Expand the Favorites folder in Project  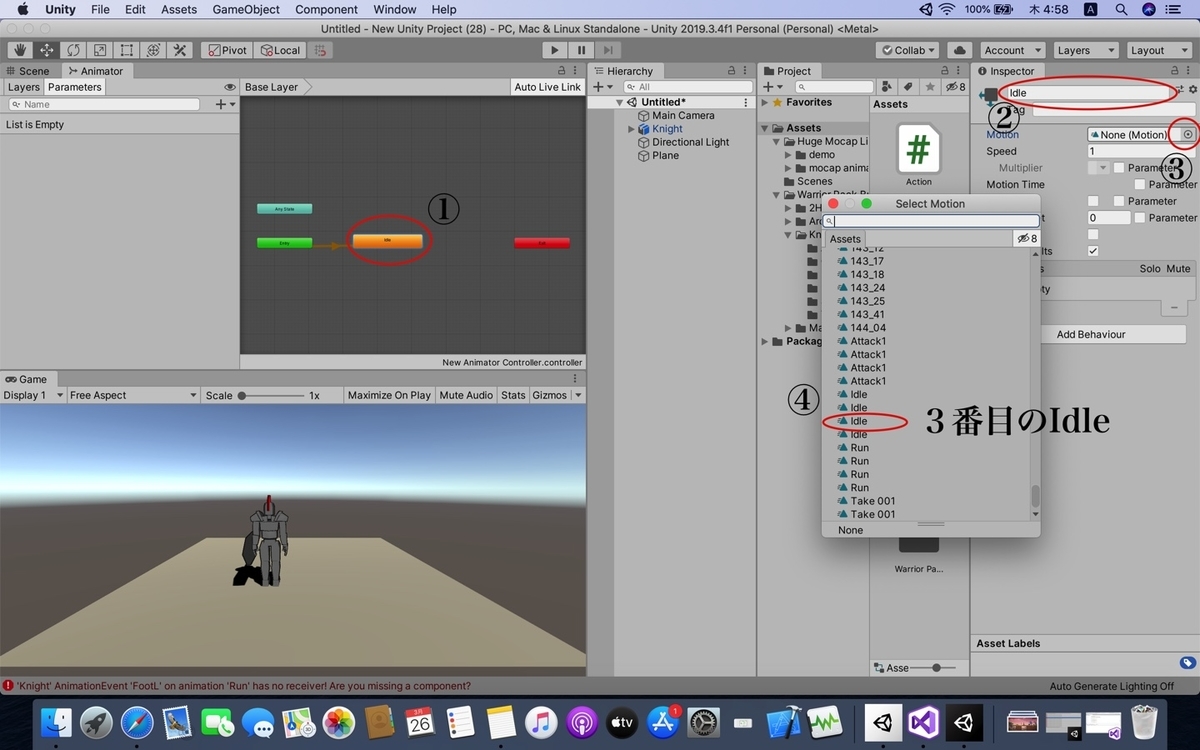tap(765, 102)
